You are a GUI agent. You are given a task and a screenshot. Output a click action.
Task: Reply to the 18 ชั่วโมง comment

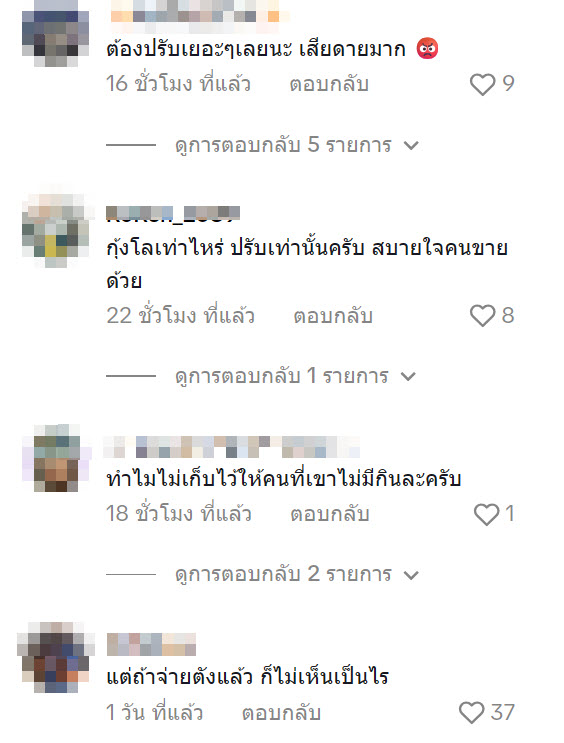(329, 514)
